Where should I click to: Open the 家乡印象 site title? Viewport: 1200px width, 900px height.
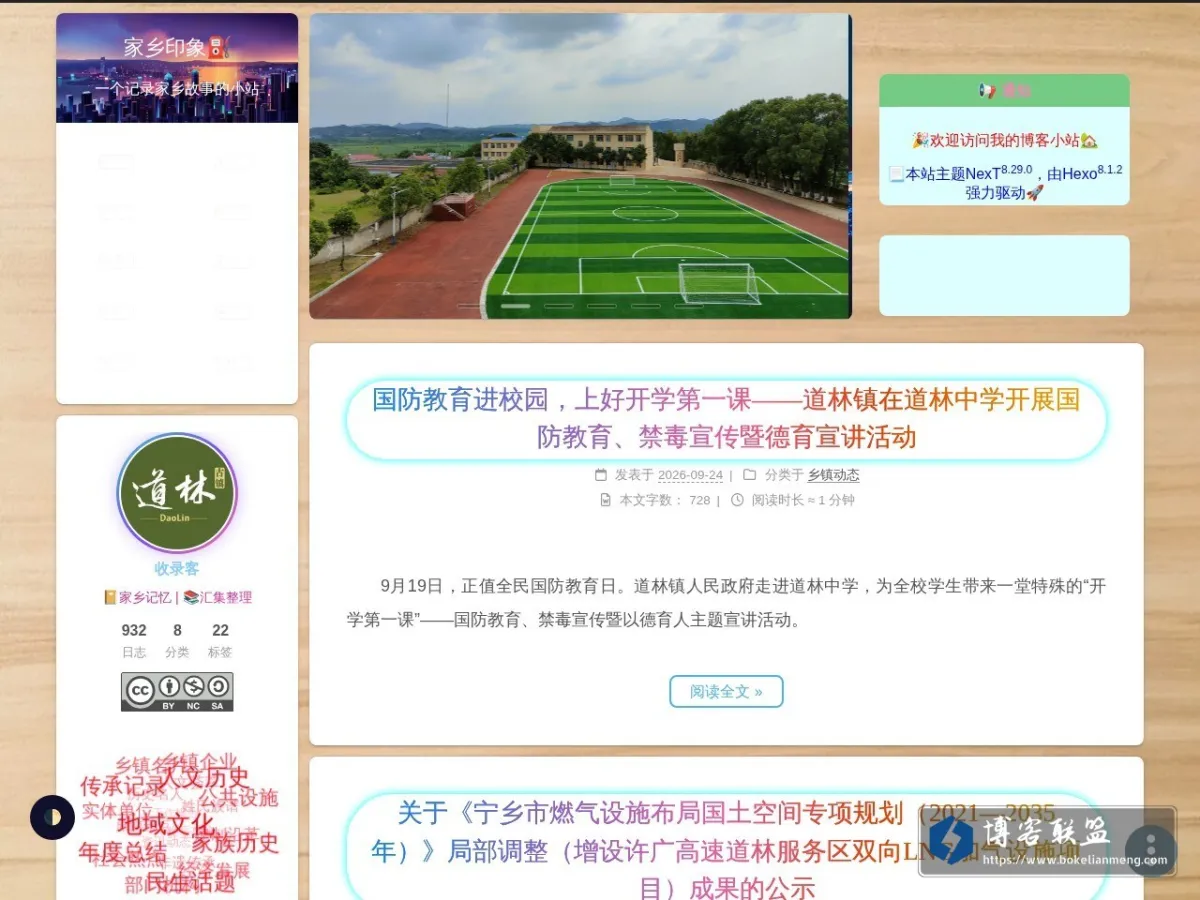pyautogui.click(x=177, y=46)
